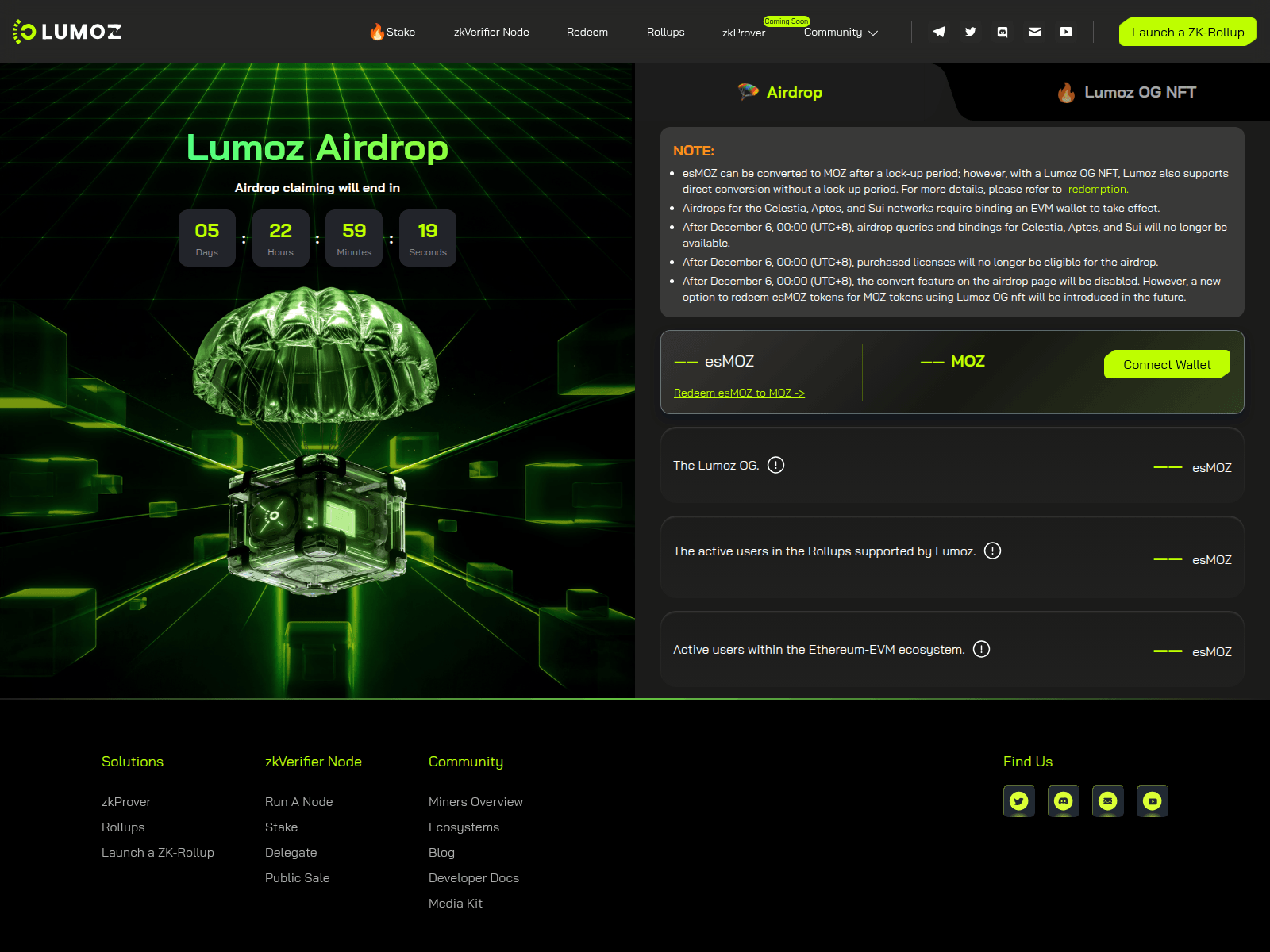Click the Twitter icon under Find Us
This screenshot has width=1270, height=952.
pos(1019,801)
